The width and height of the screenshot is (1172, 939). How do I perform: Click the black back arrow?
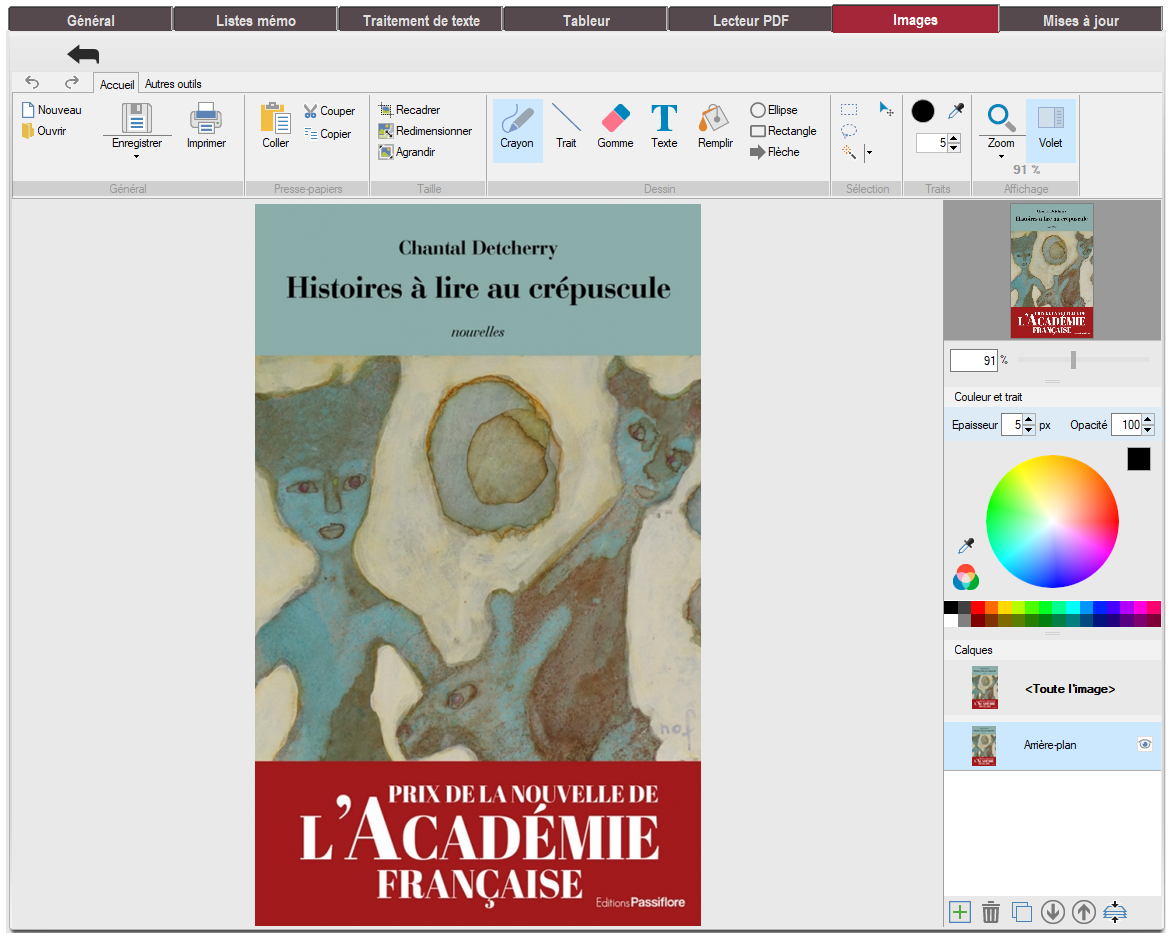[83, 54]
